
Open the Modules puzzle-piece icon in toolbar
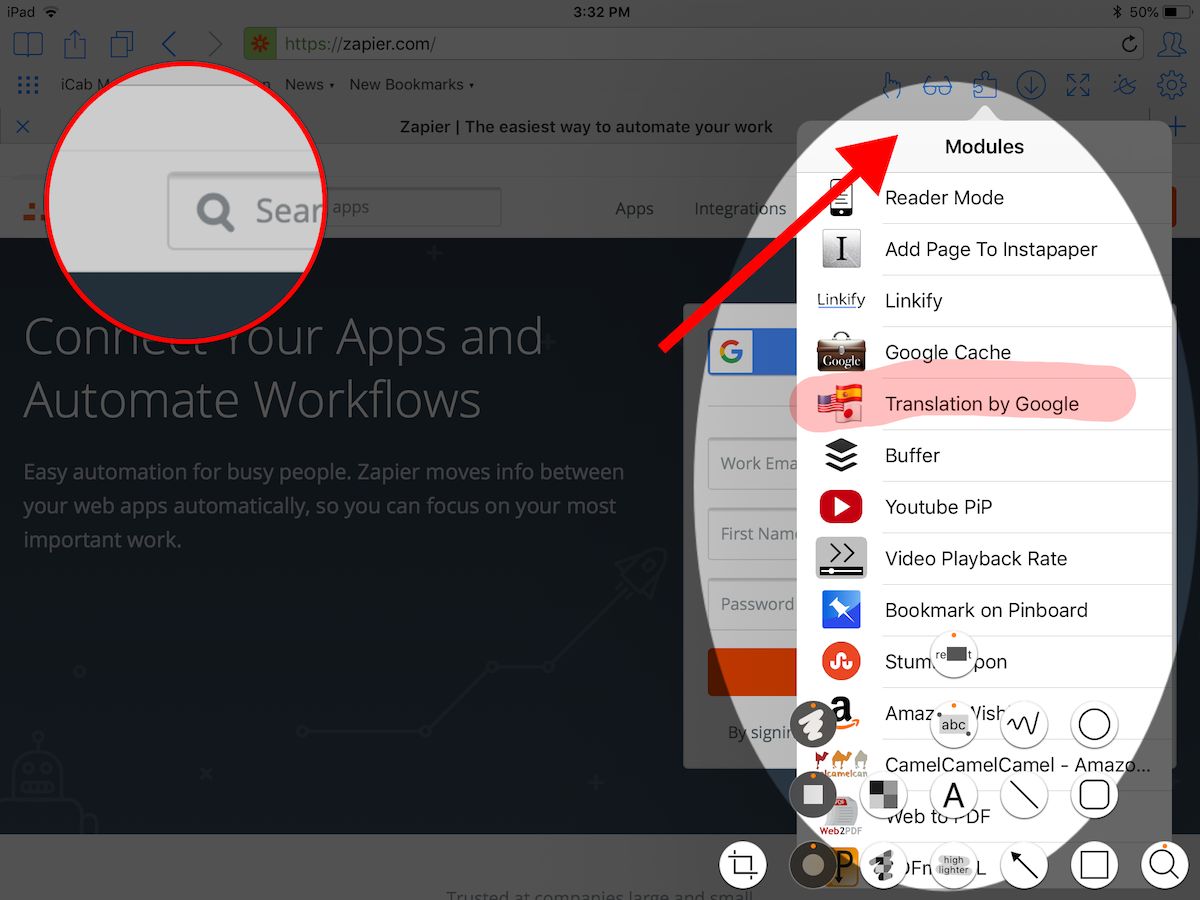985,84
